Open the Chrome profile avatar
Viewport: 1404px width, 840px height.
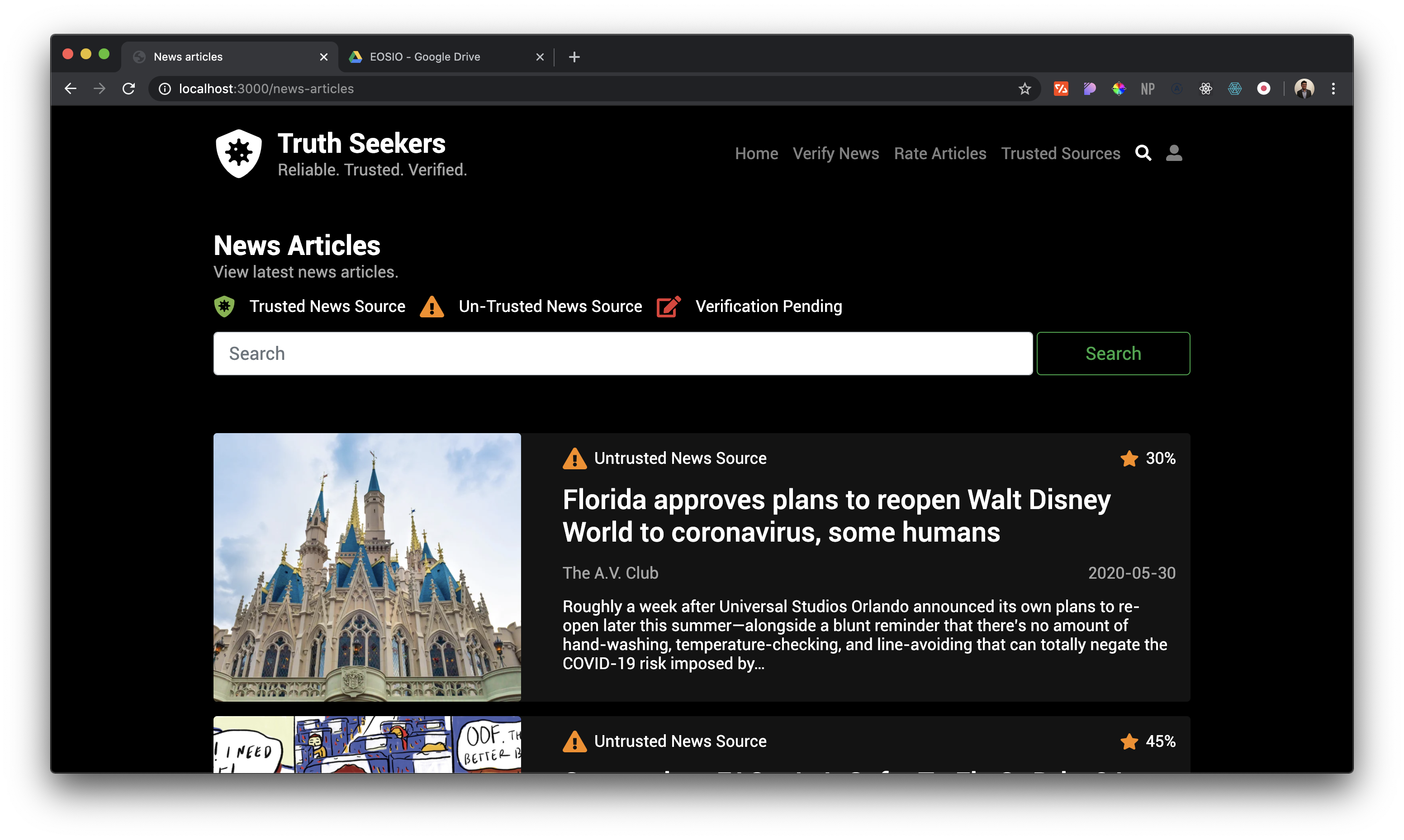[1304, 89]
